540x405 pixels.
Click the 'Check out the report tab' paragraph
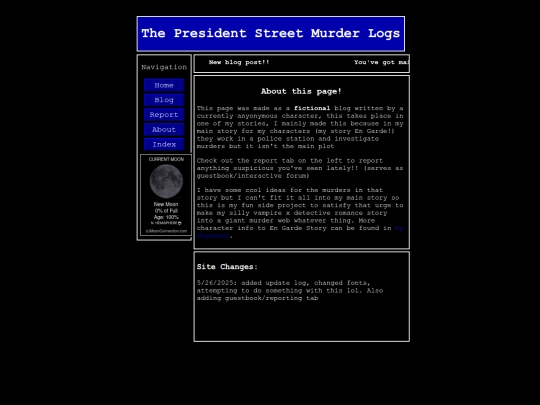[x=300, y=168]
